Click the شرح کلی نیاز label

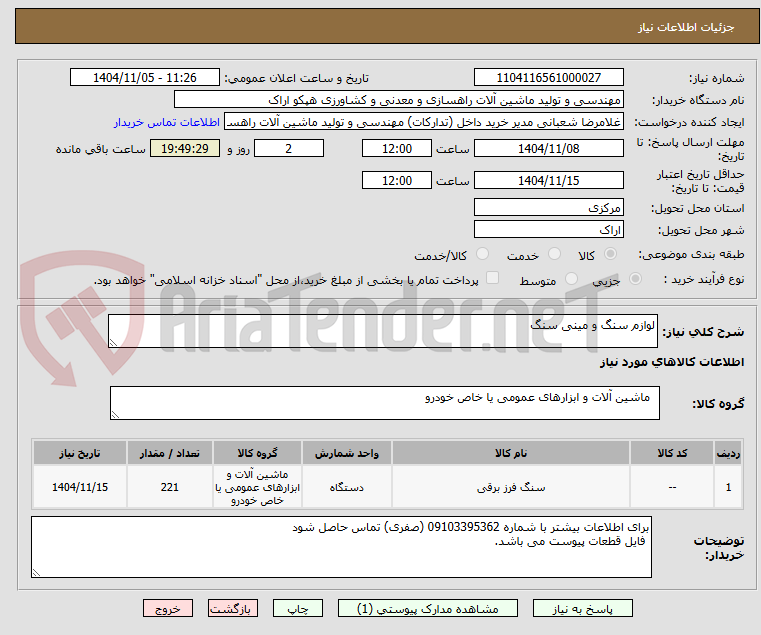click(703, 332)
